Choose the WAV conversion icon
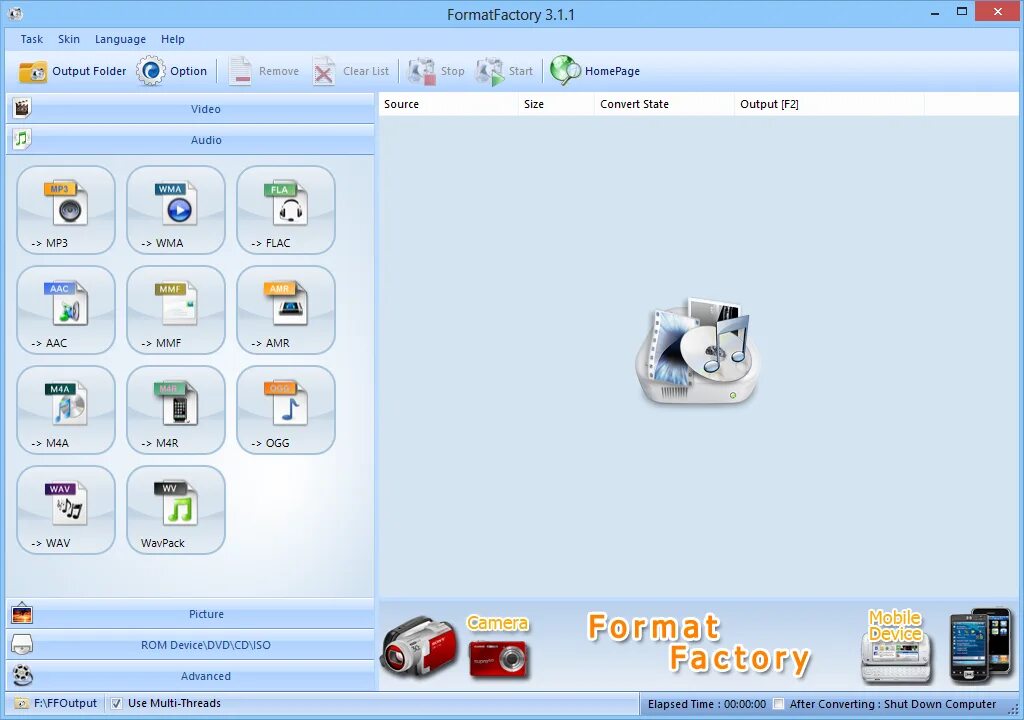The width and height of the screenshot is (1024, 720). tap(66, 510)
